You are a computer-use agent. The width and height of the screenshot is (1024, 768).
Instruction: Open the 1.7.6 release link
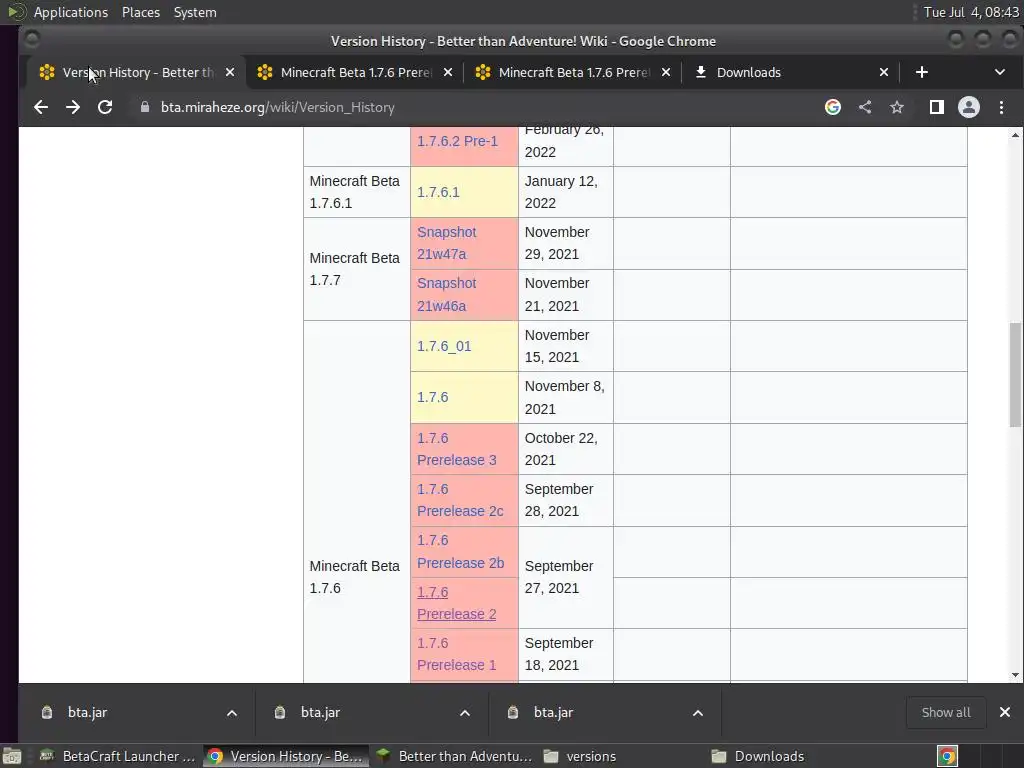click(432, 397)
